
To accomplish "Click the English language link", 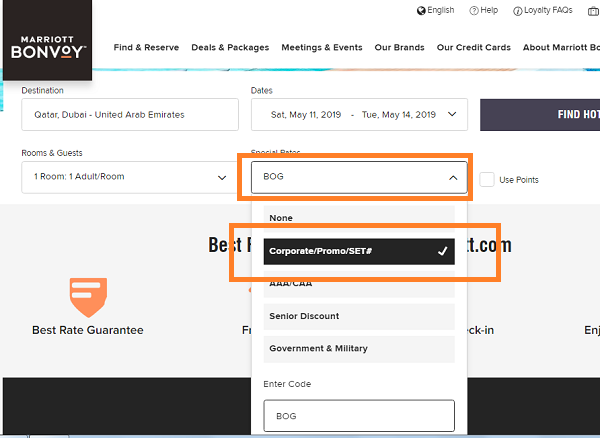I will 440,10.
